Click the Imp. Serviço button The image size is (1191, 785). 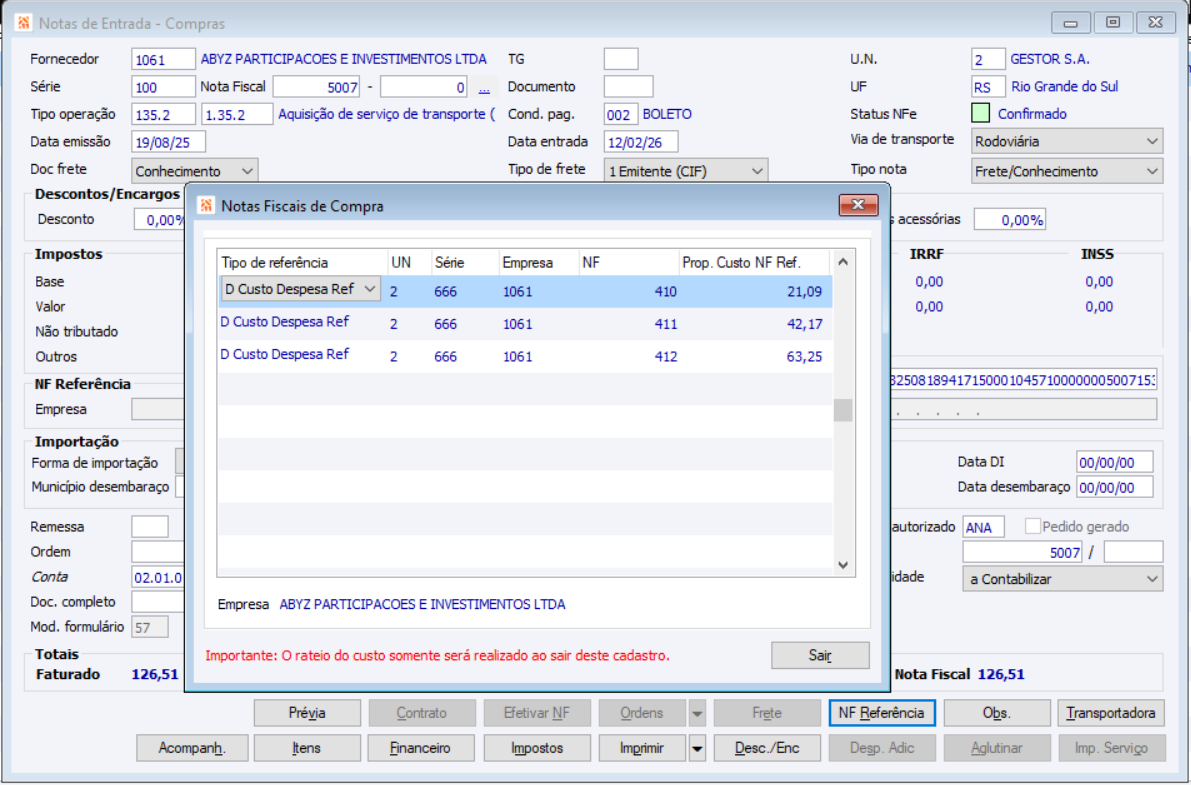click(1111, 749)
